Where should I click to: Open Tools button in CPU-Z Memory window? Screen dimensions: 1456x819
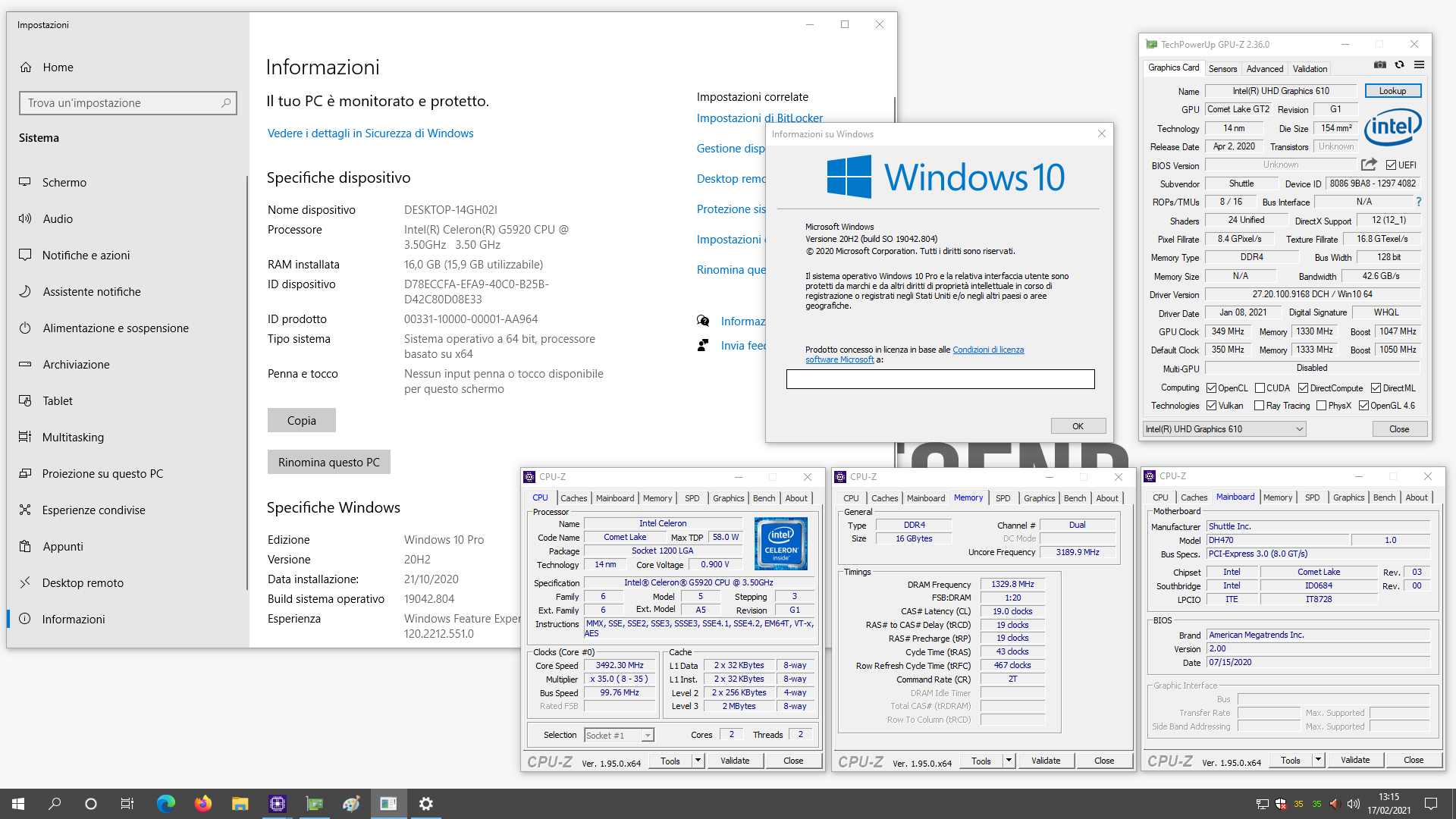click(981, 761)
